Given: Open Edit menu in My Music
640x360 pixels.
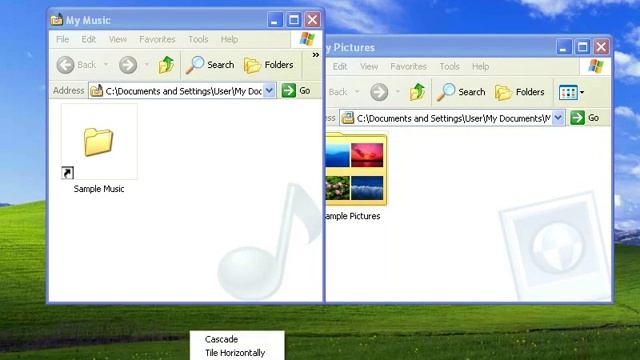Looking at the screenshot, I should (x=89, y=39).
